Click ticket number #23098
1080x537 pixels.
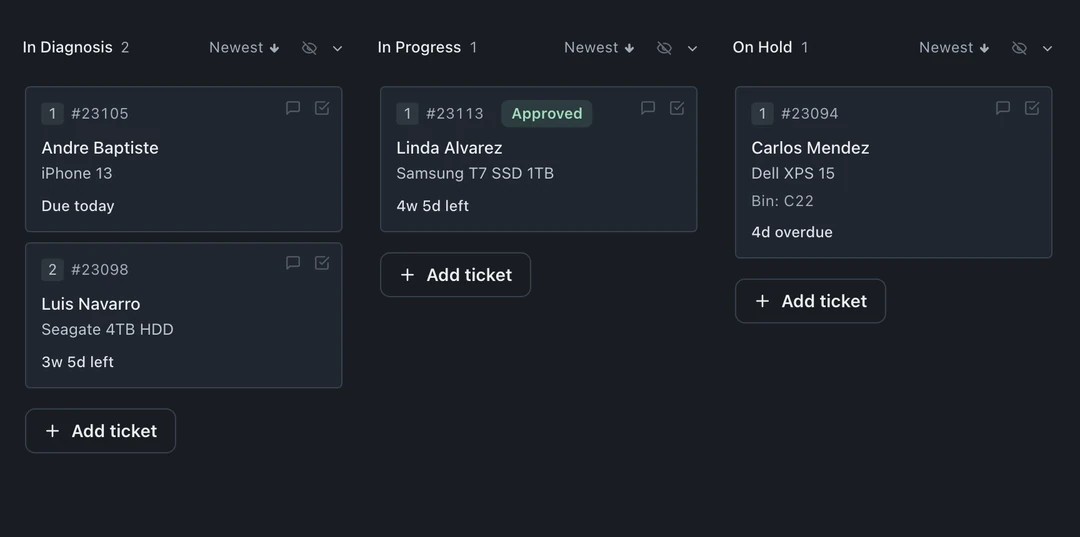(100, 270)
